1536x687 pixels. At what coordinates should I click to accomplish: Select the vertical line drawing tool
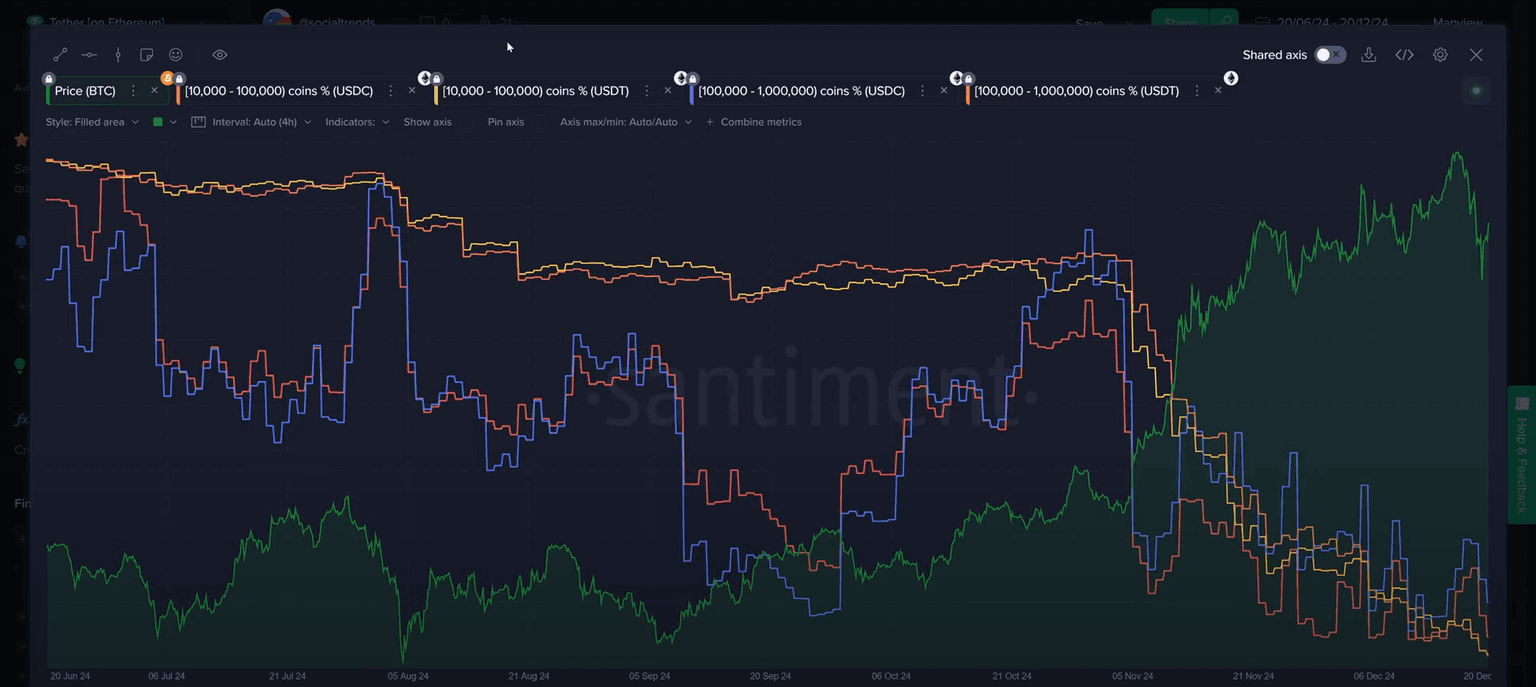coord(118,55)
